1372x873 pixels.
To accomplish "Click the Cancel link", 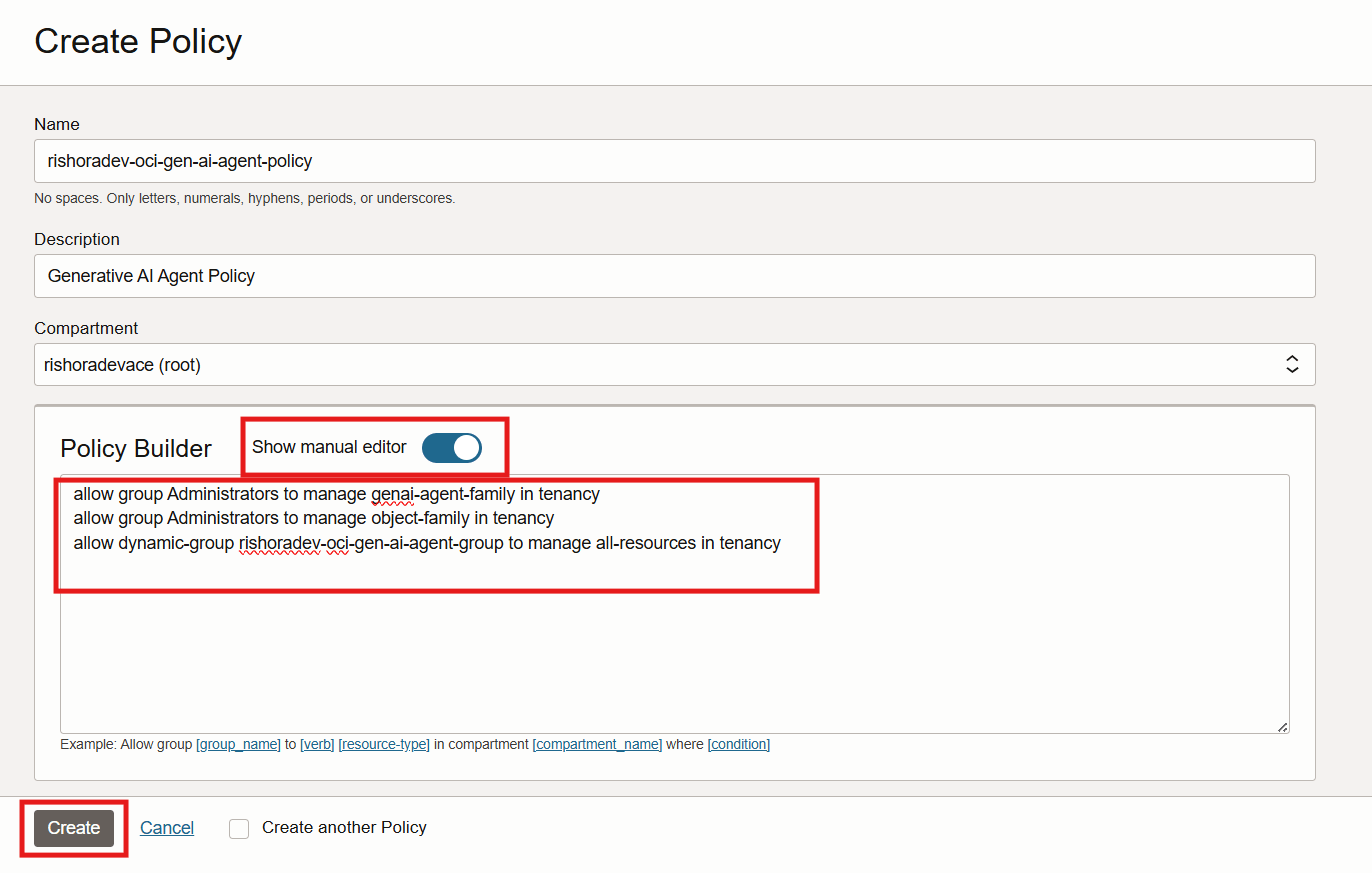I will tap(167, 828).
